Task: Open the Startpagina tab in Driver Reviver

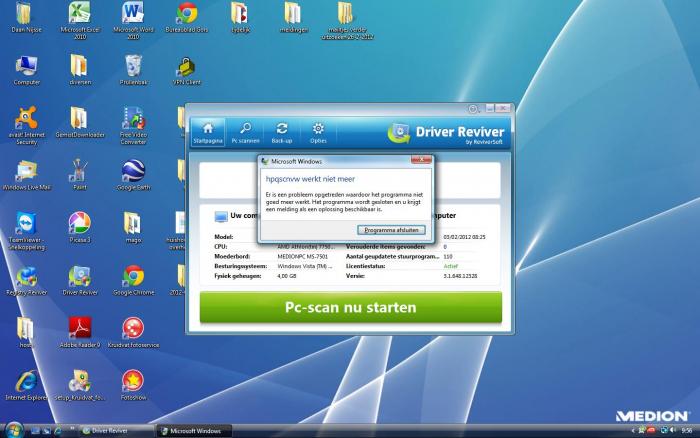Action: (x=208, y=133)
